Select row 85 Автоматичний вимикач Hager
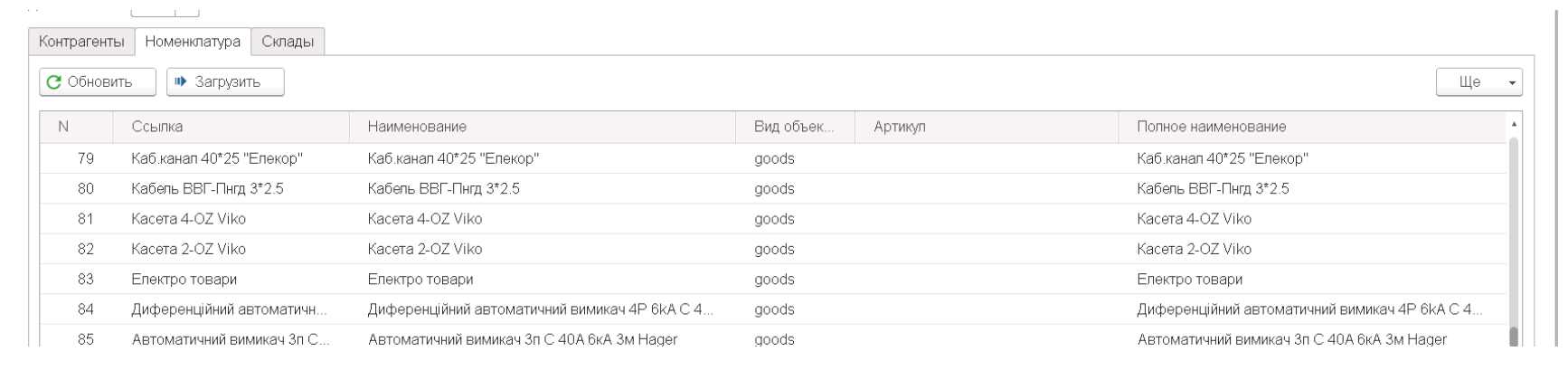1568x380 pixels. pos(774,339)
